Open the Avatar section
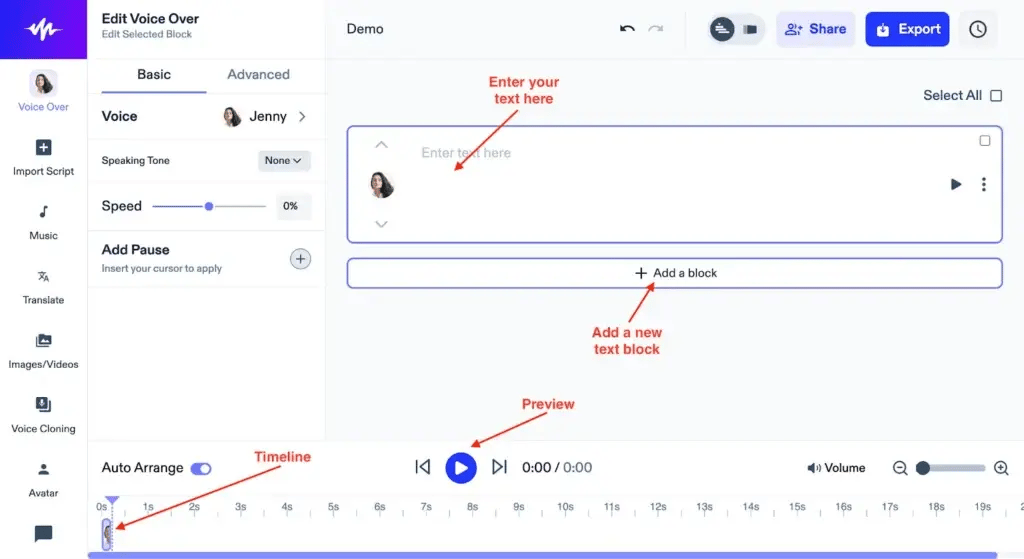The height and width of the screenshot is (559, 1024). click(43, 478)
